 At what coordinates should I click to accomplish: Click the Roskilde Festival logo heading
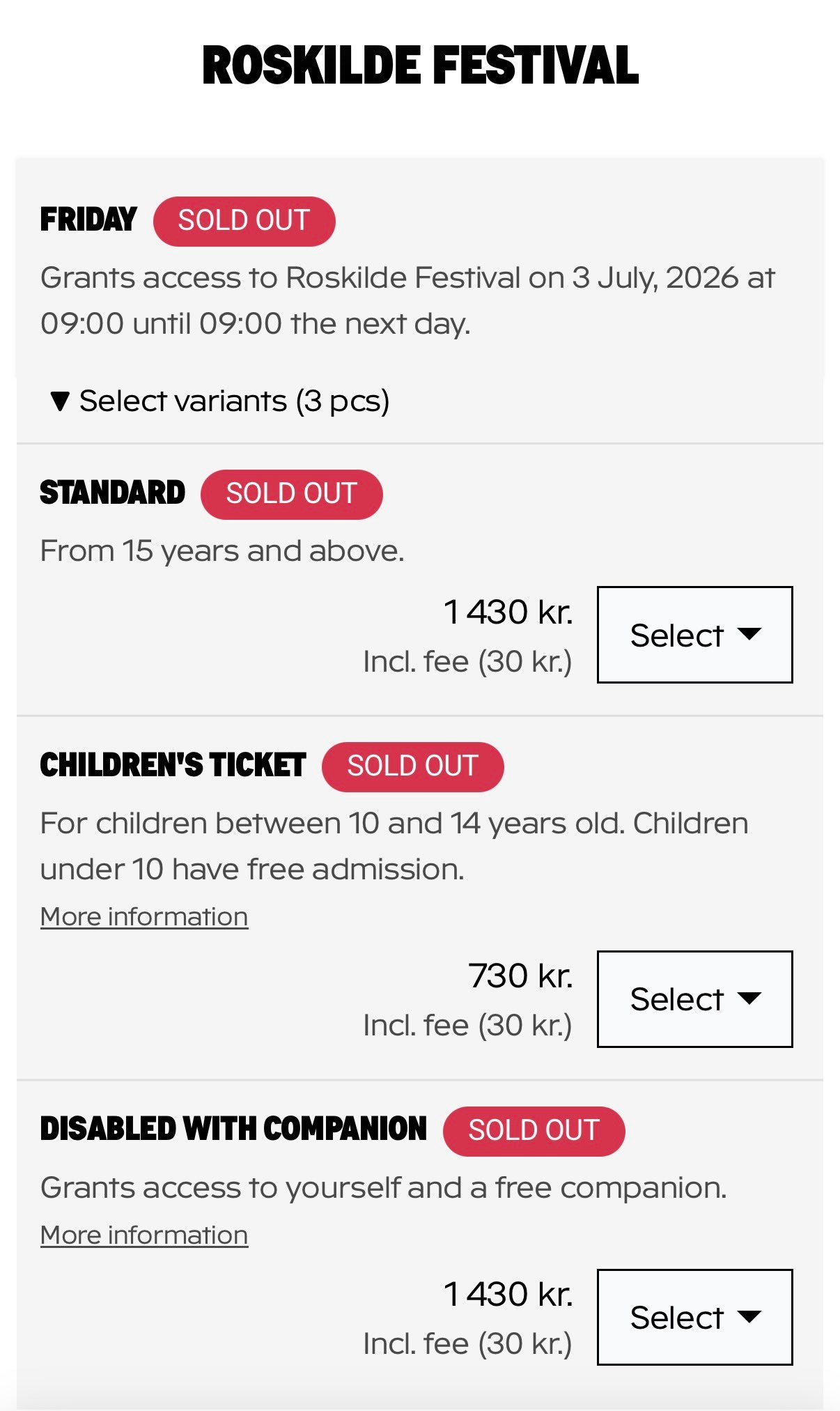[x=420, y=65]
